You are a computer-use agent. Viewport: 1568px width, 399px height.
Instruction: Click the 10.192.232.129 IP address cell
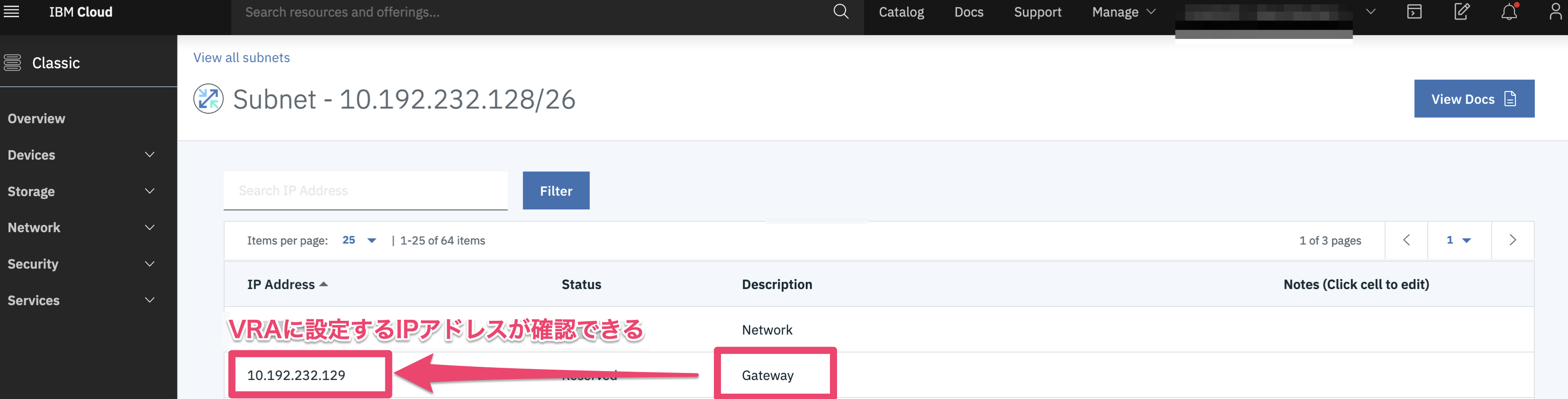(x=296, y=375)
